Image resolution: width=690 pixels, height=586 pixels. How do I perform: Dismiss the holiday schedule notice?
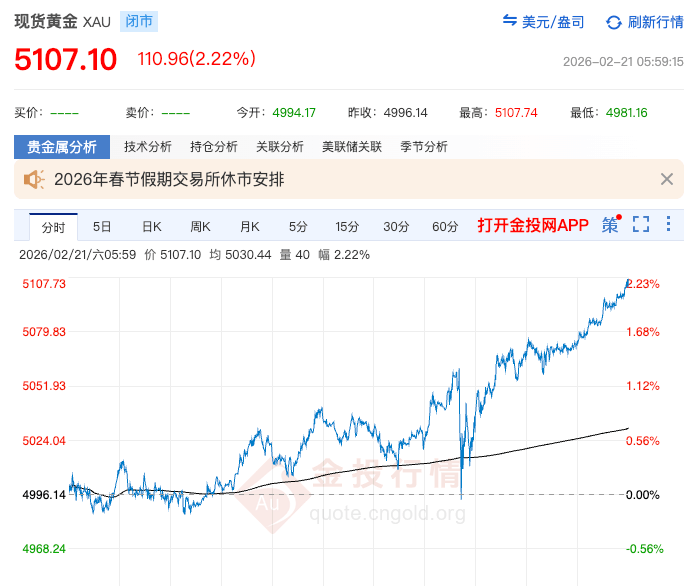pos(667,180)
